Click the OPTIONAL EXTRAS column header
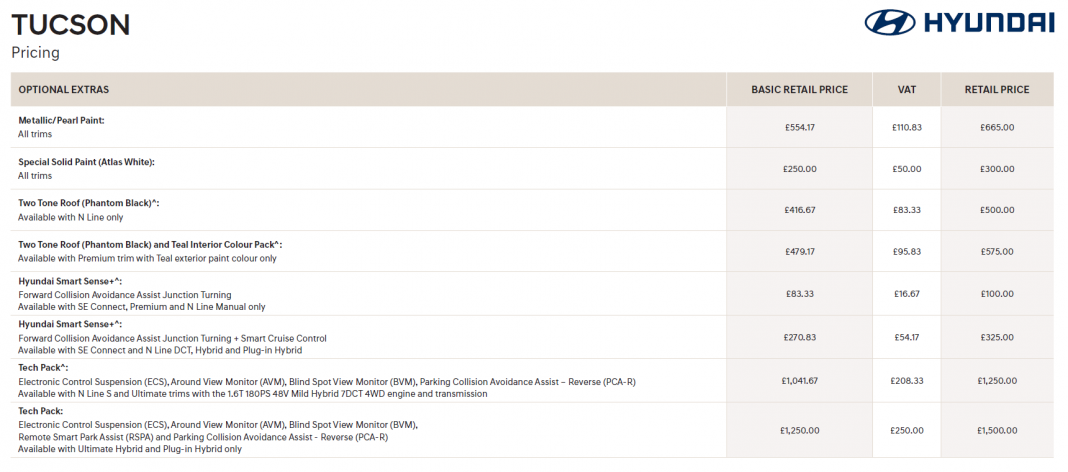 64,90
